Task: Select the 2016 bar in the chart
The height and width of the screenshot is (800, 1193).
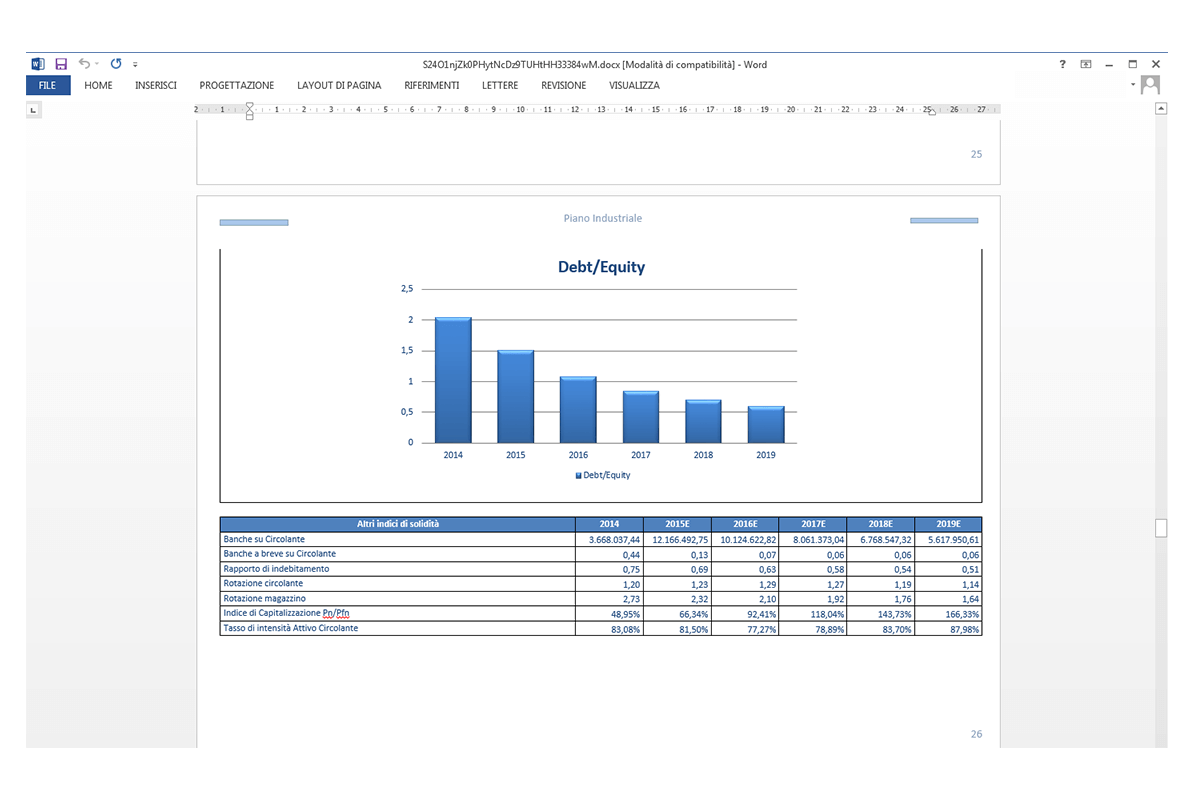Action: [578, 410]
